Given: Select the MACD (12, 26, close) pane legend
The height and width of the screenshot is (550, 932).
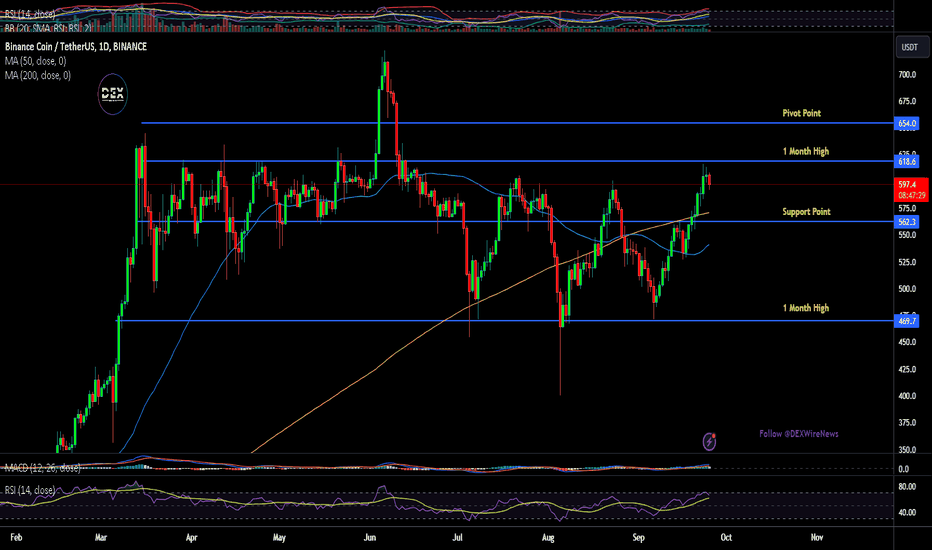Looking at the screenshot, I should coord(42,468).
